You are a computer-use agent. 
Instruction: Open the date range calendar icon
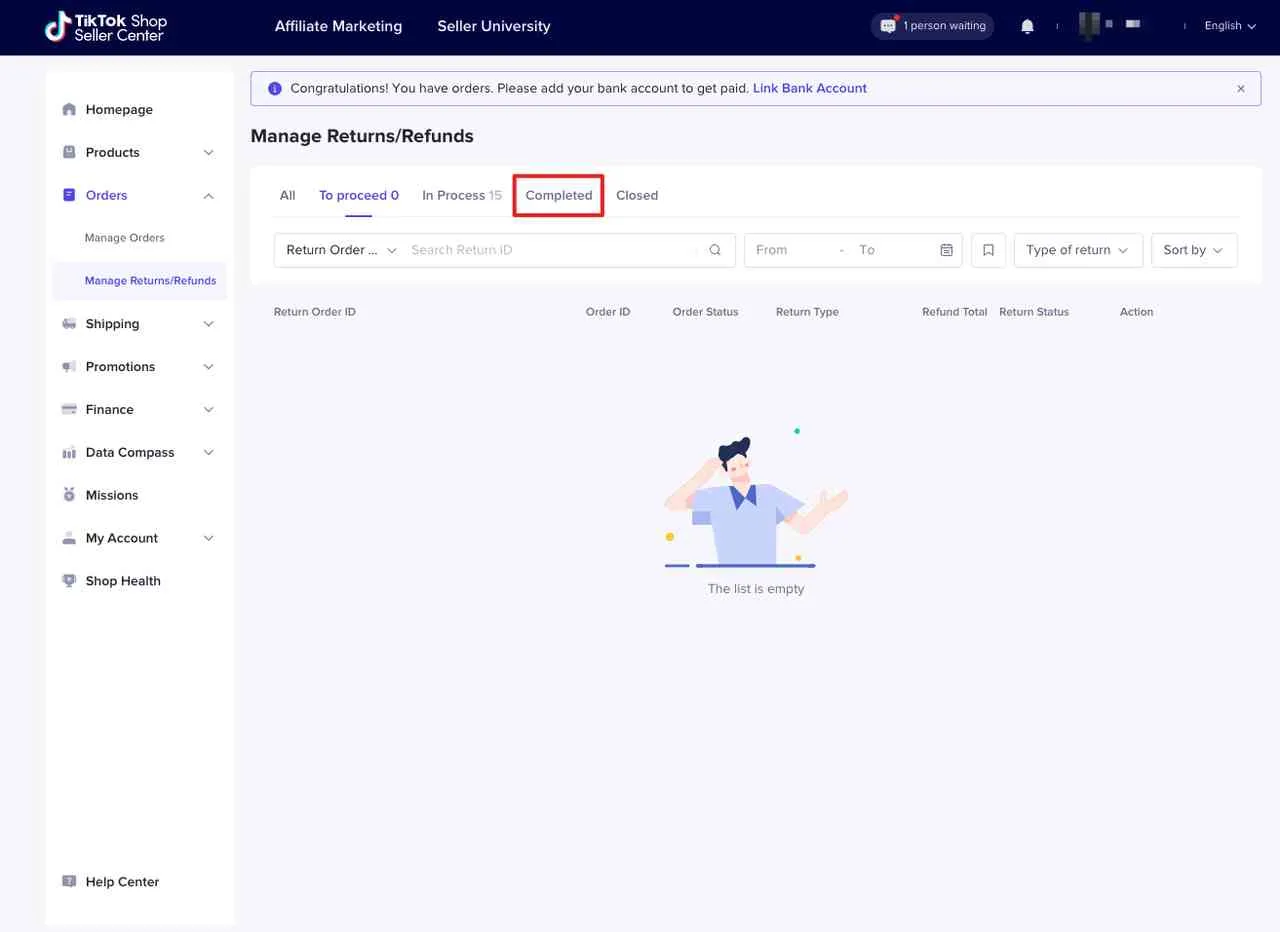pyautogui.click(x=946, y=250)
